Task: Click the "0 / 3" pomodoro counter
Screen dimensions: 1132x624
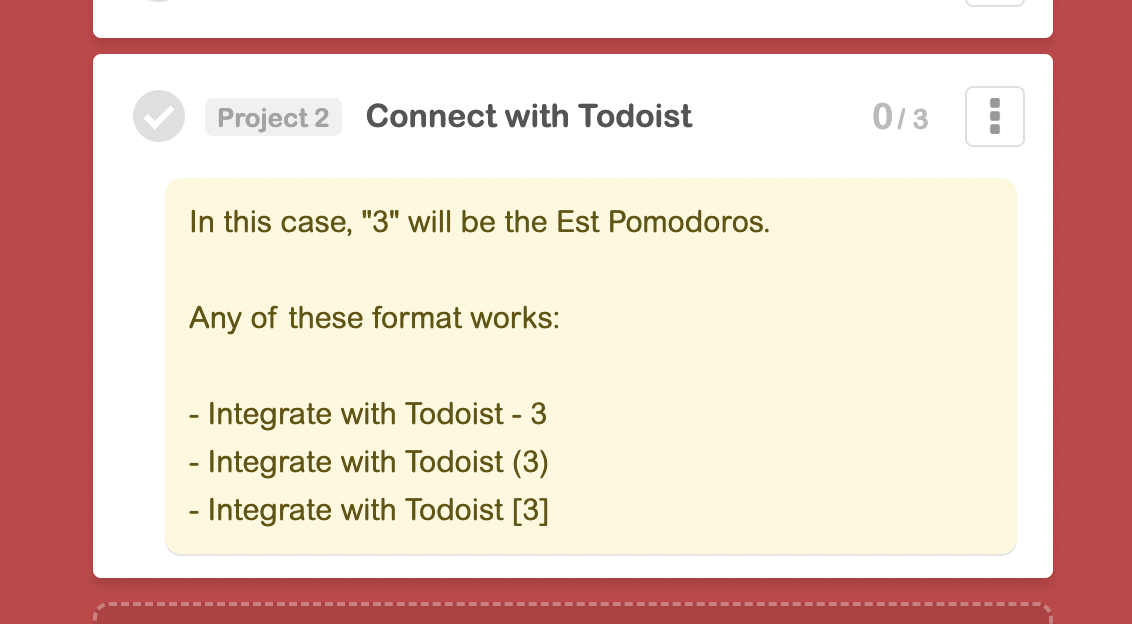Action: 899,117
